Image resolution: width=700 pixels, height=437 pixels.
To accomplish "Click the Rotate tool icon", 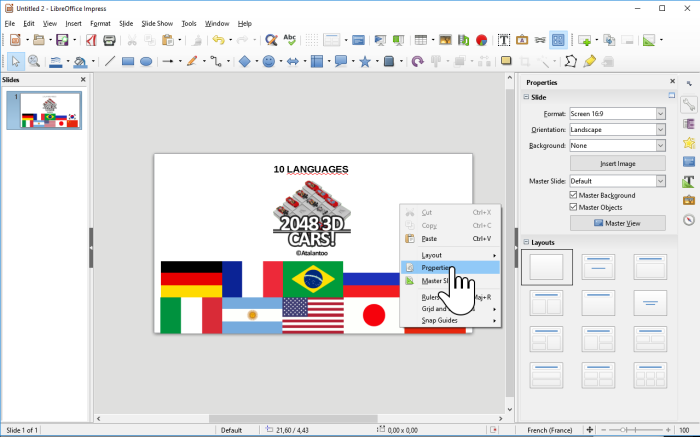I will [x=417, y=62].
